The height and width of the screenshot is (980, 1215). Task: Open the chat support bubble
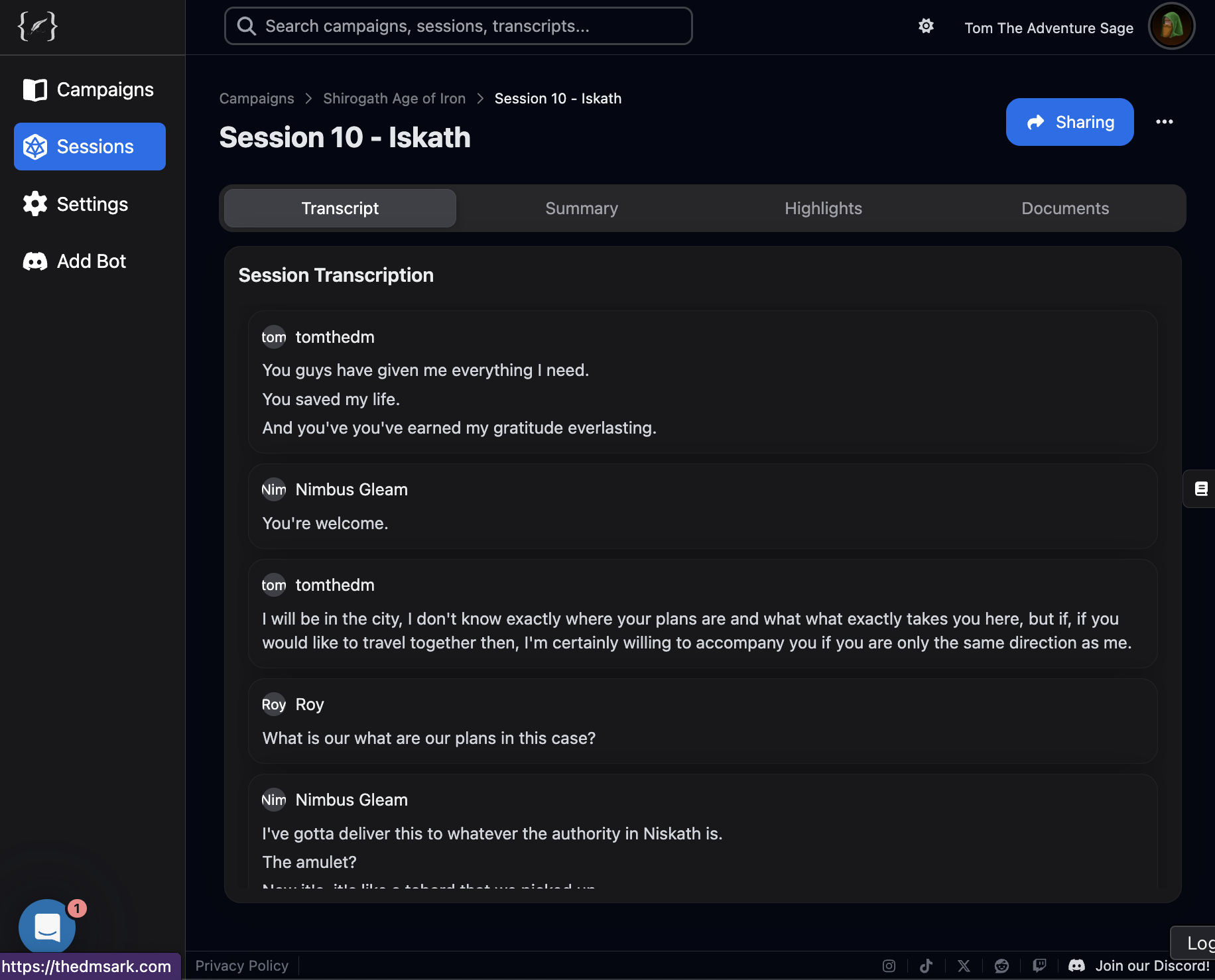coord(47,927)
